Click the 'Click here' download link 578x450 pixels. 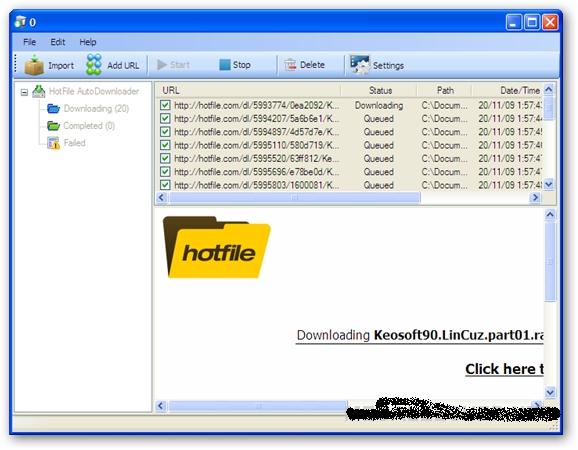point(504,369)
